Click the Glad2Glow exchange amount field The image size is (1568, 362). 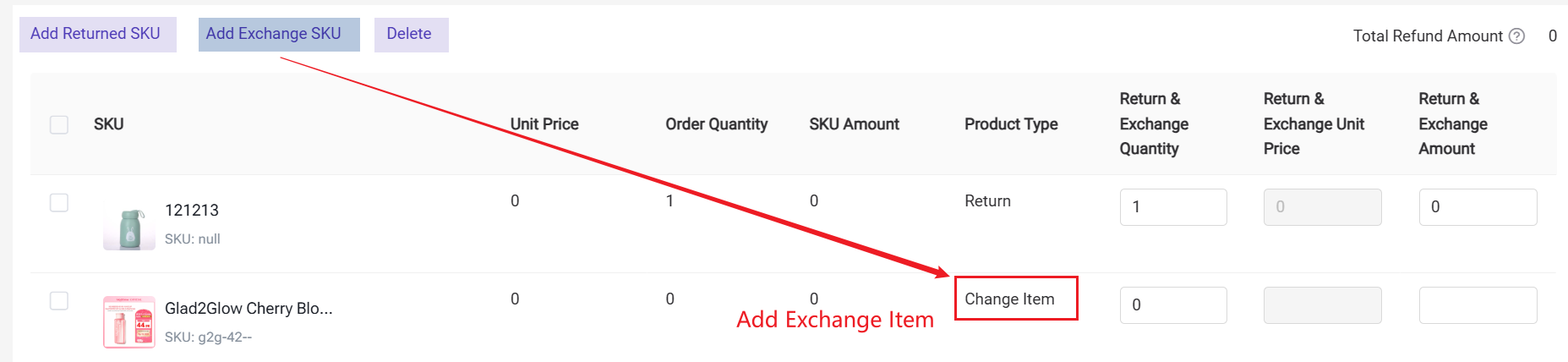1477,305
